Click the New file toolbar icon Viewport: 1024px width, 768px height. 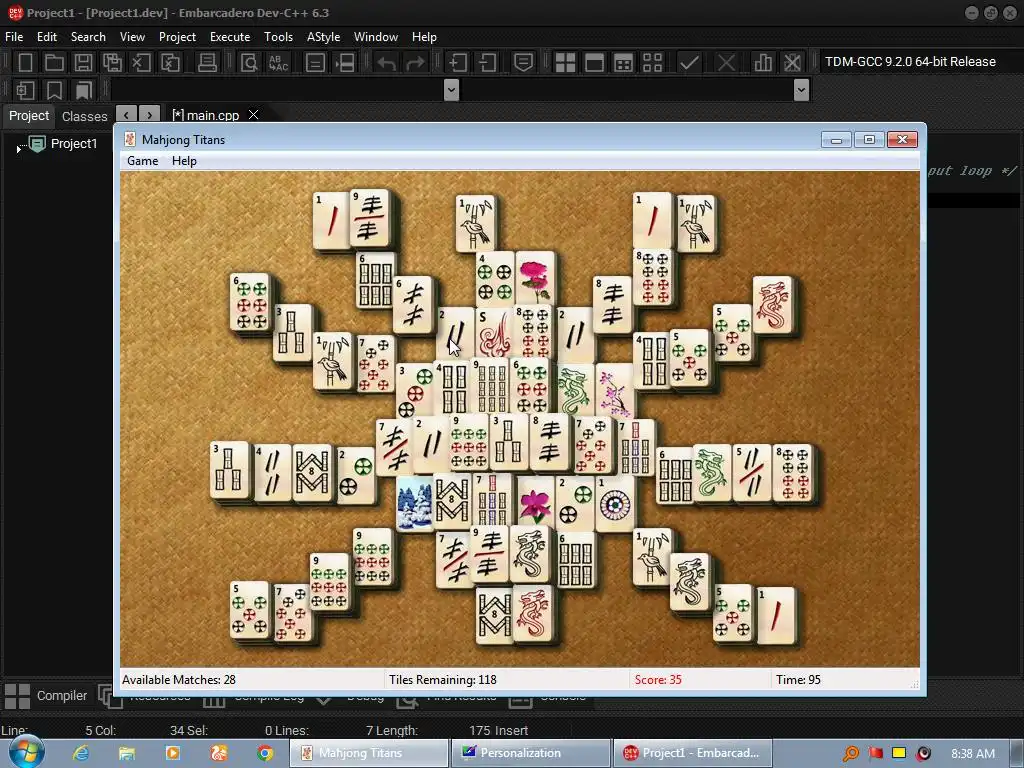point(25,63)
